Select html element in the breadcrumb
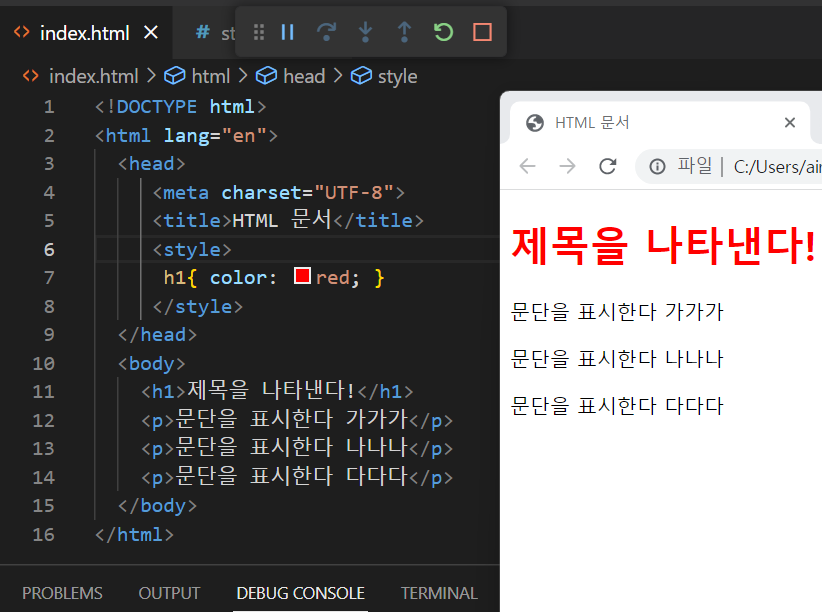 (x=211, y=77)
